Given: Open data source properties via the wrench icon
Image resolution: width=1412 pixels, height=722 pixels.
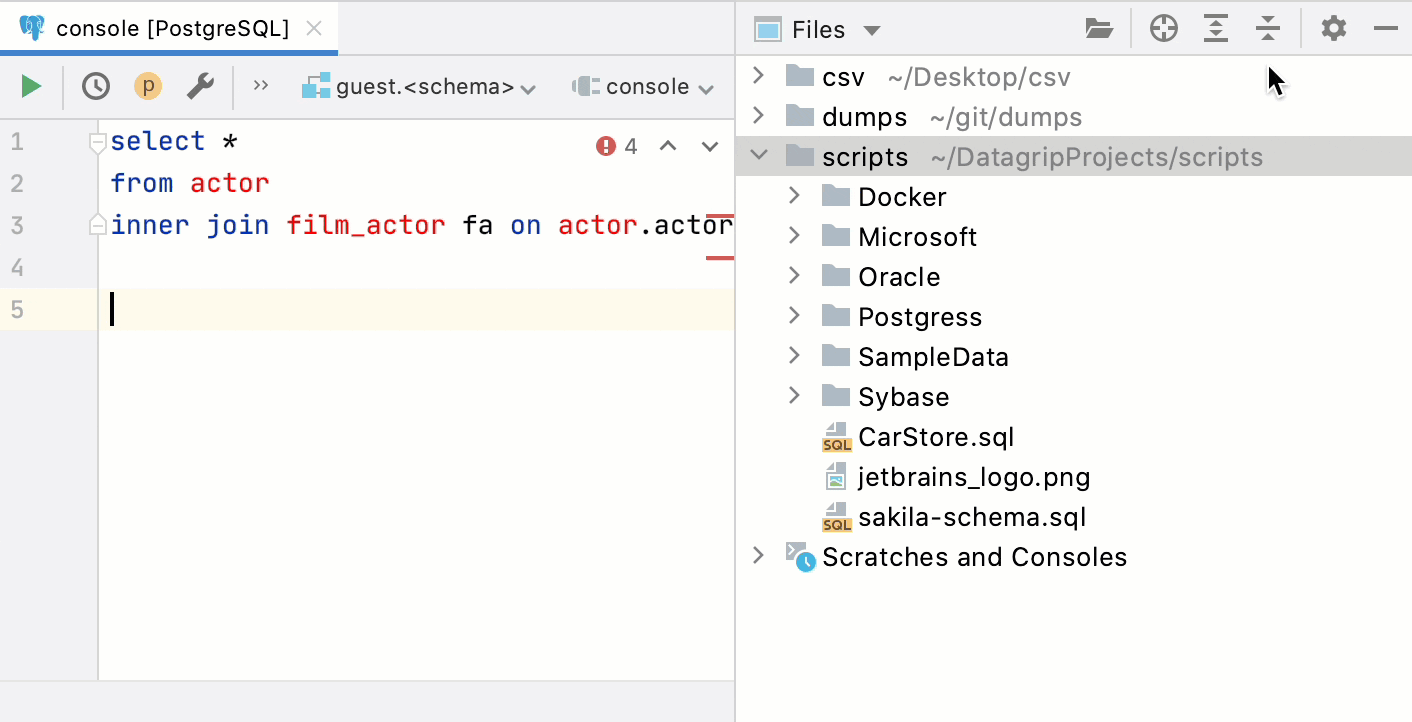Looking at the screenshot, I should [x=200, y=85].
